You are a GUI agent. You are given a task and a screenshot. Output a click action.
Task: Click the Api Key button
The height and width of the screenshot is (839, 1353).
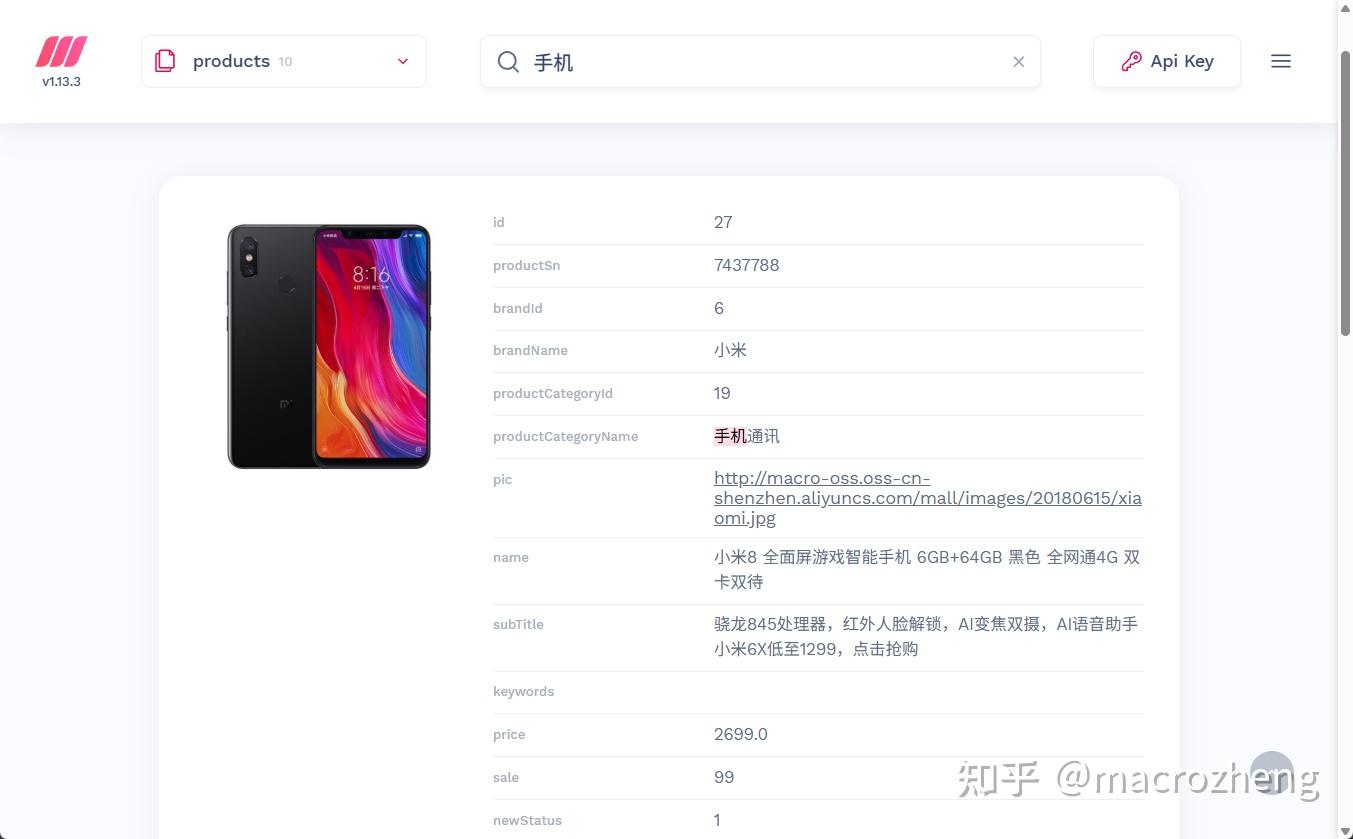point(1166,61)
